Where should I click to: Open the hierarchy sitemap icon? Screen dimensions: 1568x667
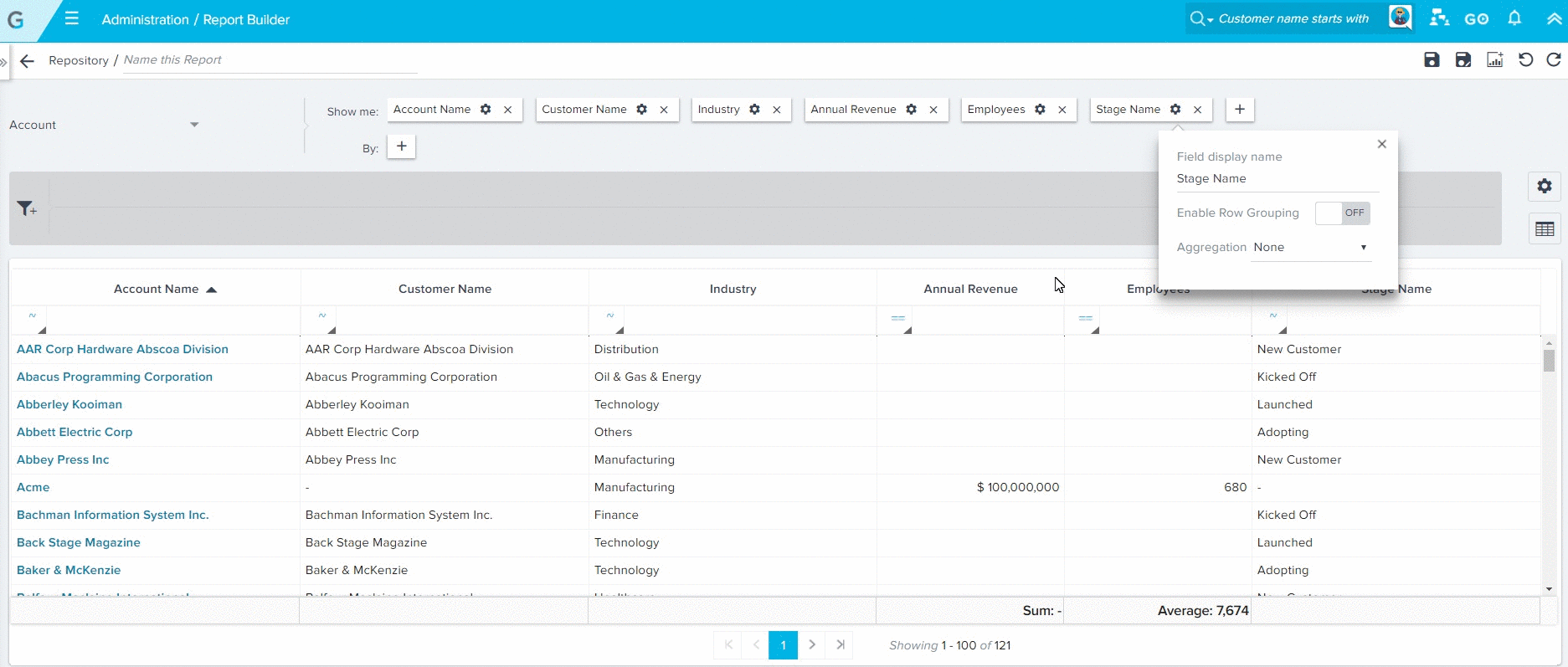click(1438, 18)
